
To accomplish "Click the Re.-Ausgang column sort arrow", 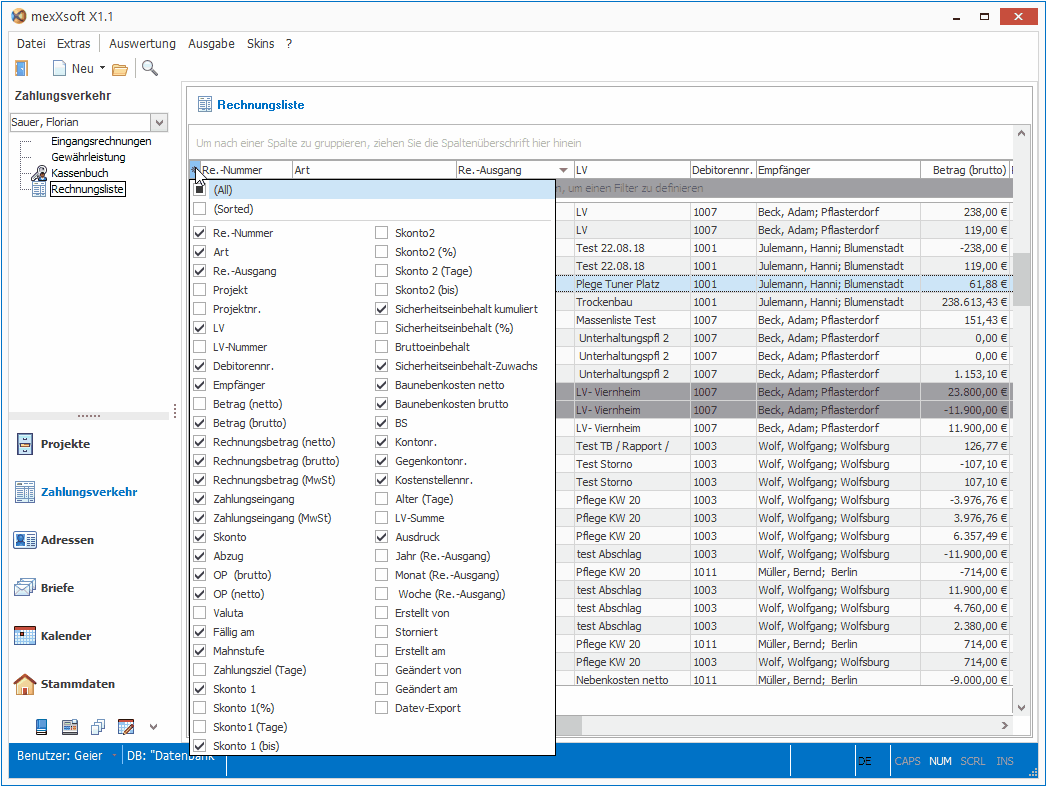I will coord(564,170).
